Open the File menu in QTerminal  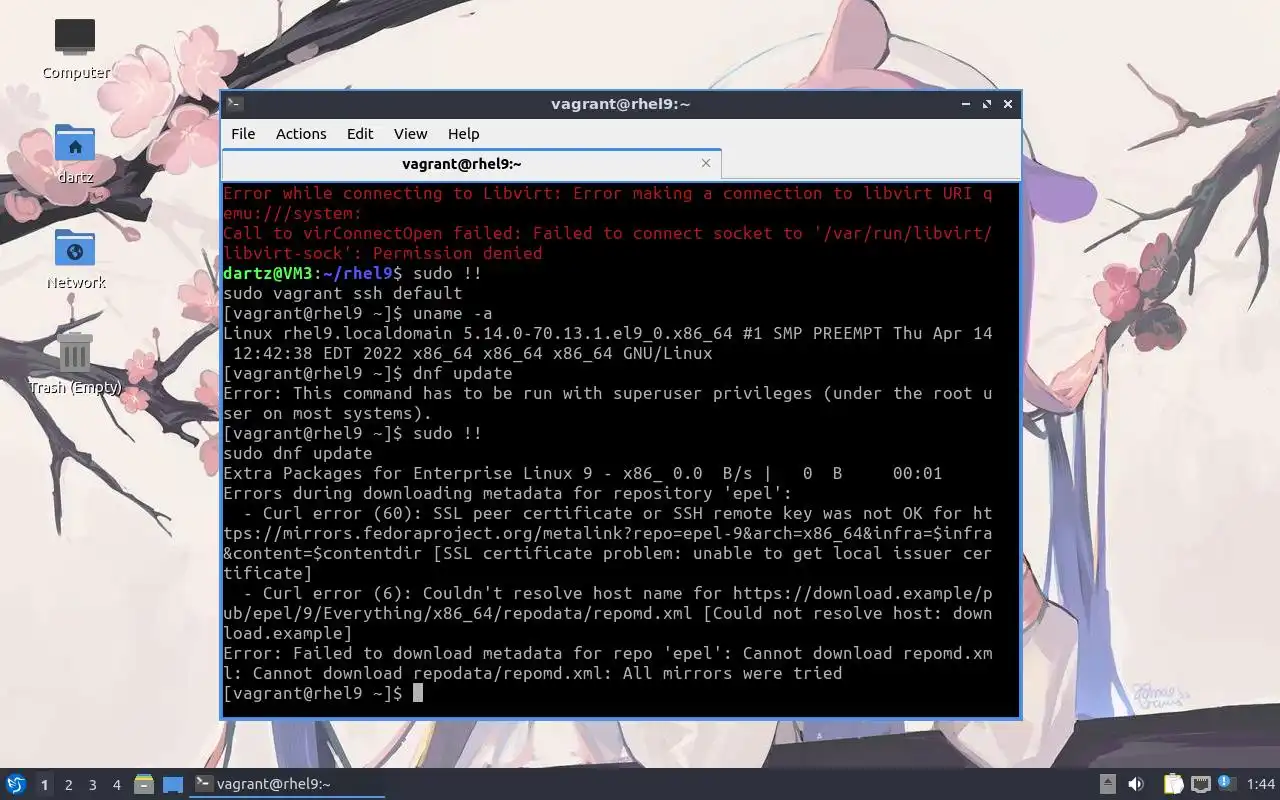point(243,134)
